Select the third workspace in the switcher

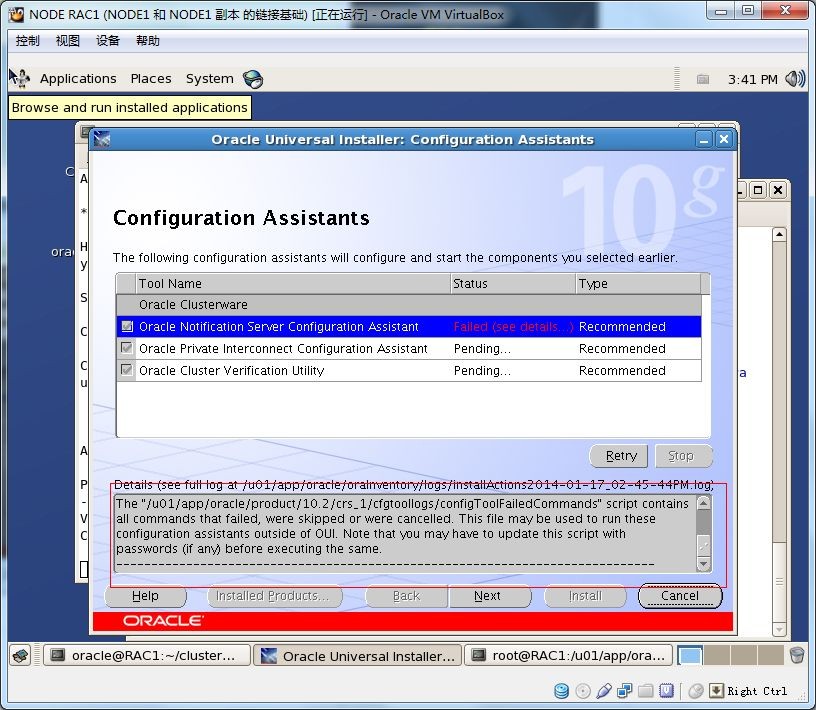coord(744,655)
